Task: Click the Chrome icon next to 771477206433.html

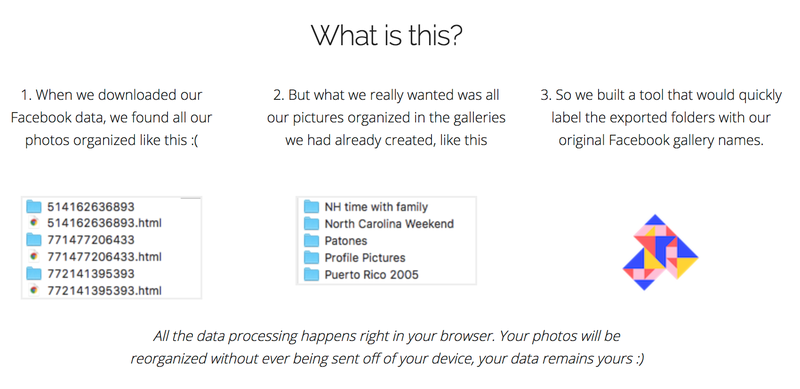Action: point(34,256)
